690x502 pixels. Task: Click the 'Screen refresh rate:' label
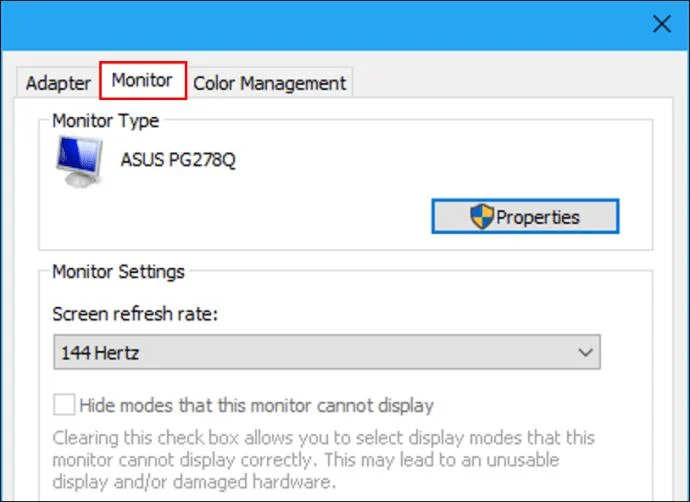135,314
